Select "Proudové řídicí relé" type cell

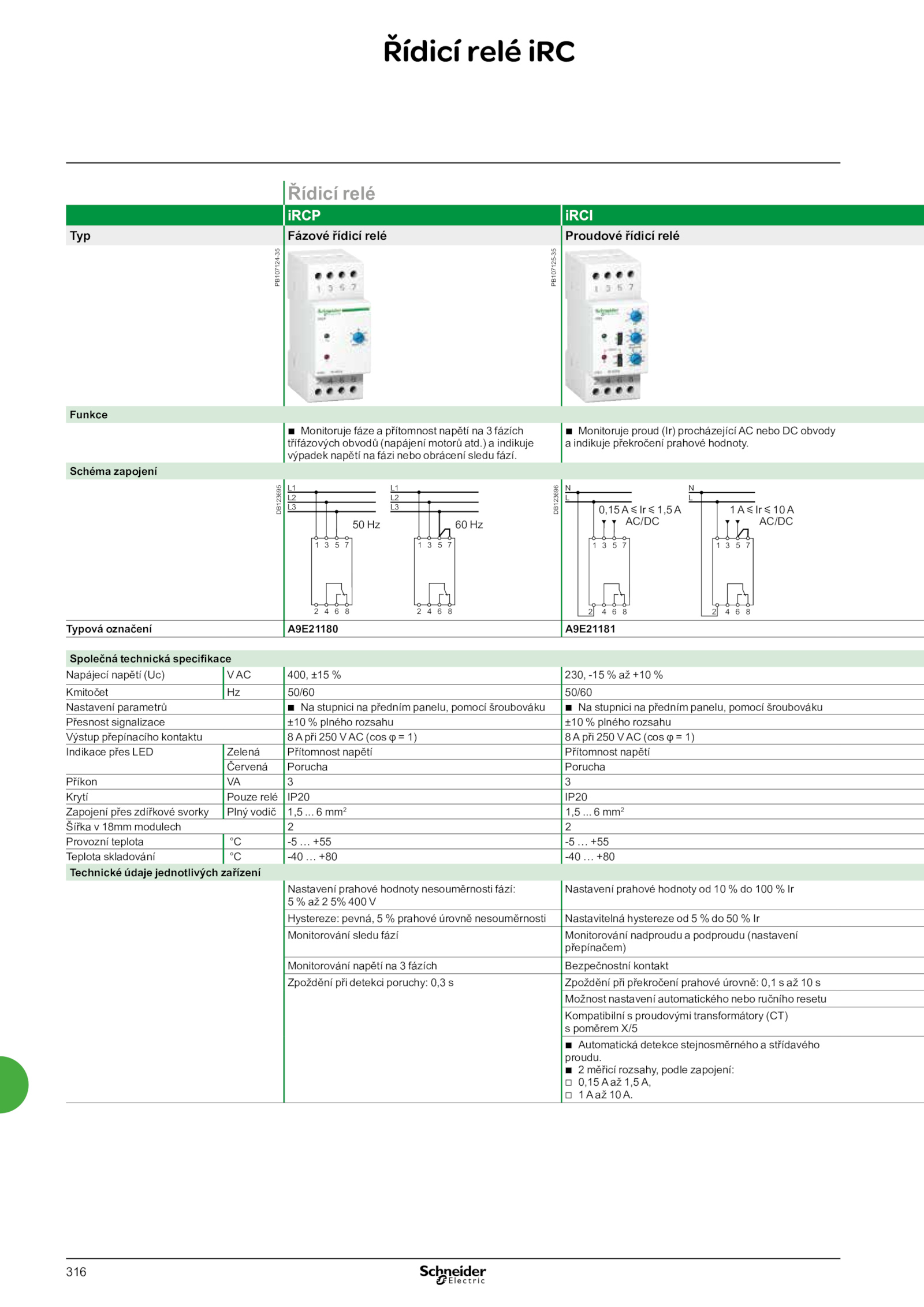coord(622,236)
